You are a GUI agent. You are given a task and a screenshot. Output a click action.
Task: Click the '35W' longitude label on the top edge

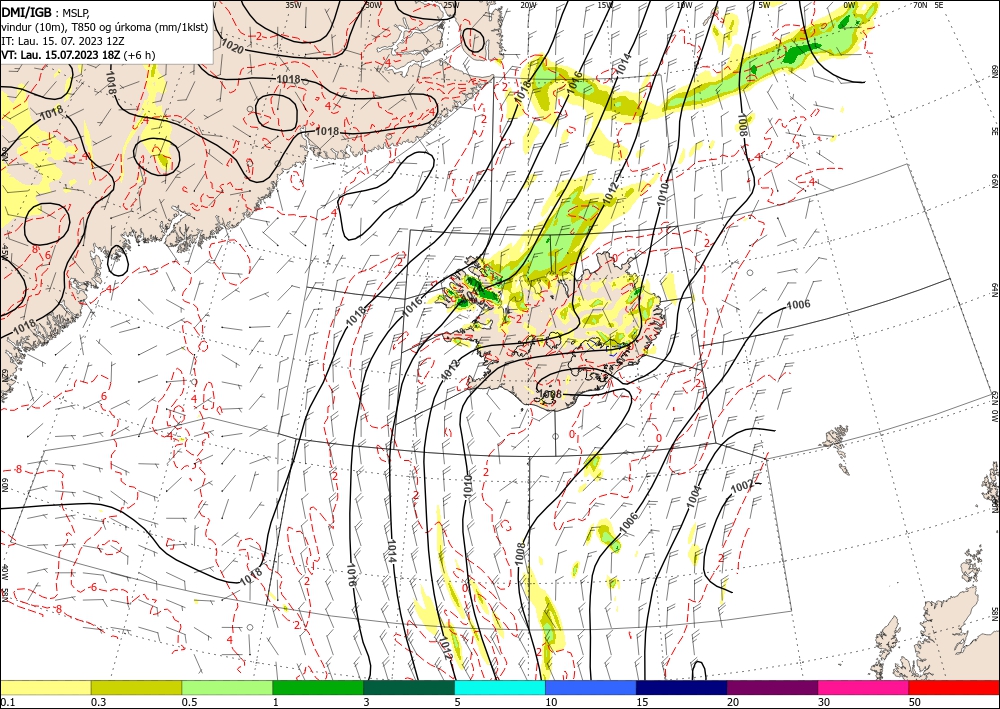click(x=293, y=5)
